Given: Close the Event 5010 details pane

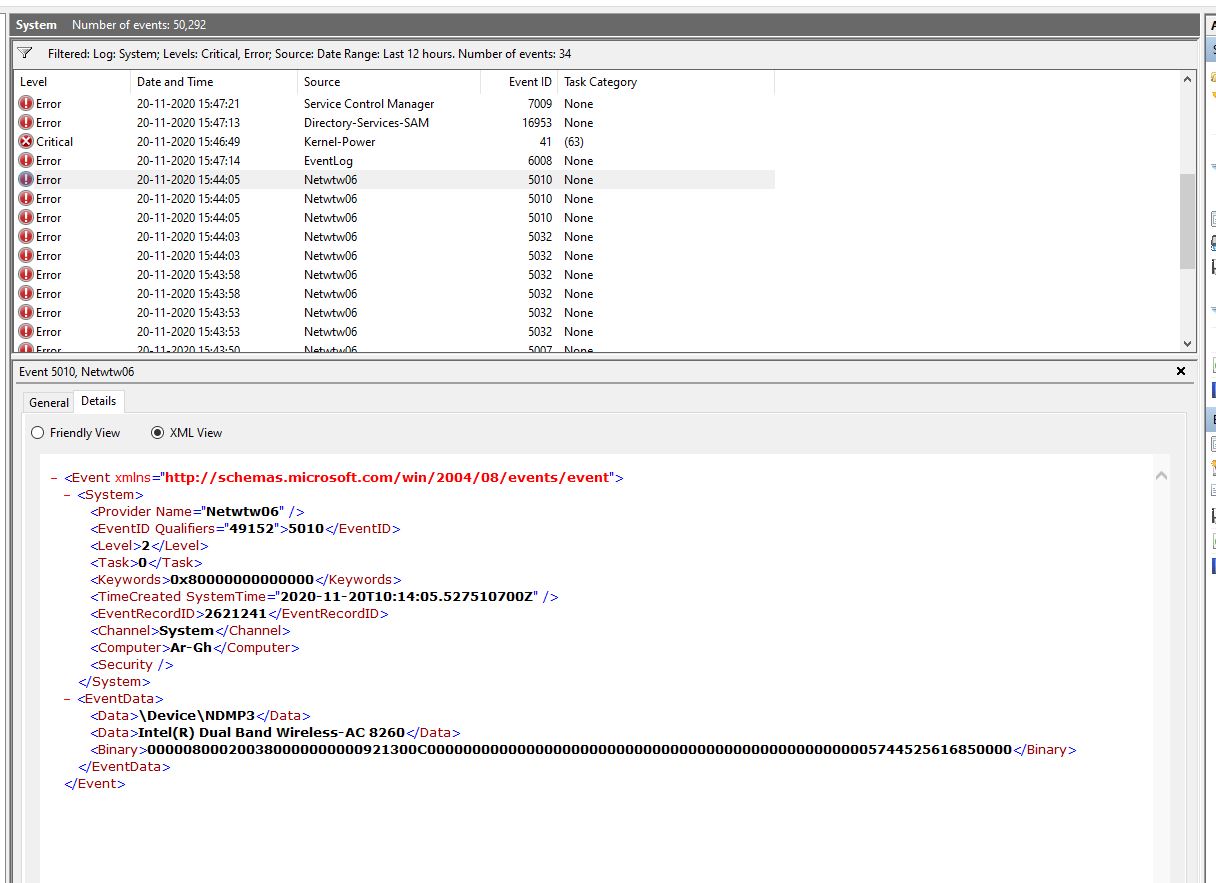Looking at the screenshot, I should pyautogui.click(x=1181, y=371).
